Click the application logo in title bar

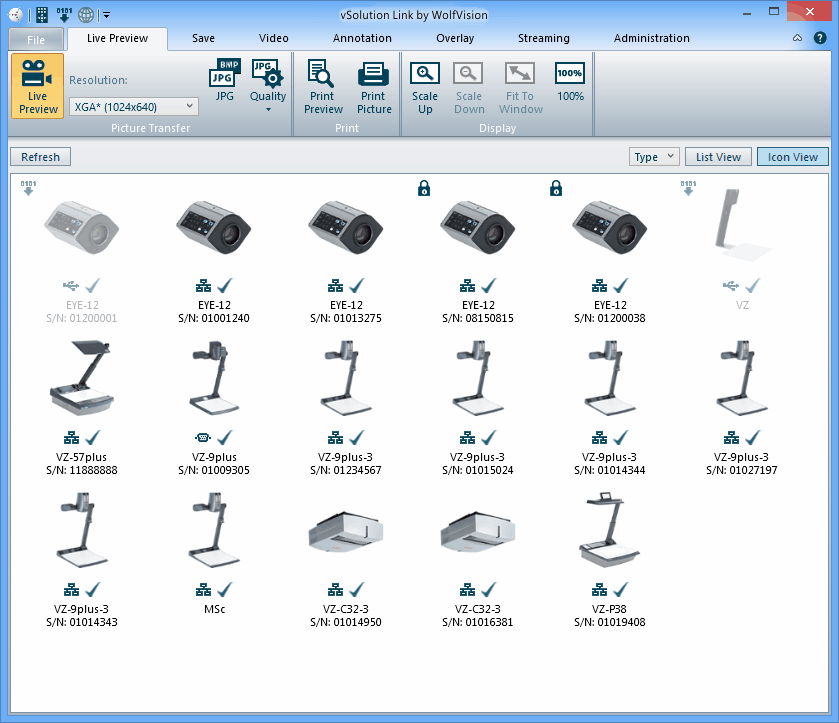[16, 14]
